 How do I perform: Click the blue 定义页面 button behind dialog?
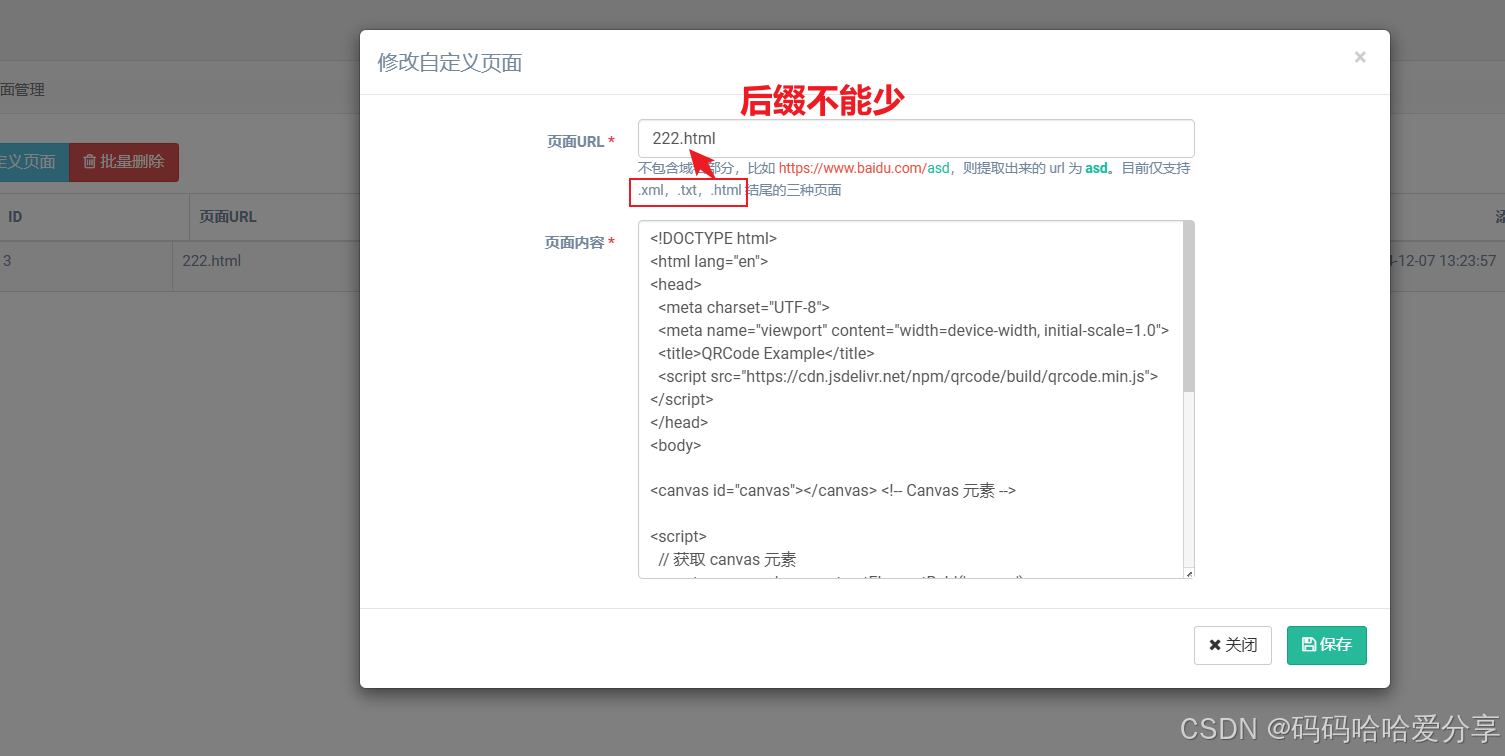pyautogui.click(x=34, y=162)
